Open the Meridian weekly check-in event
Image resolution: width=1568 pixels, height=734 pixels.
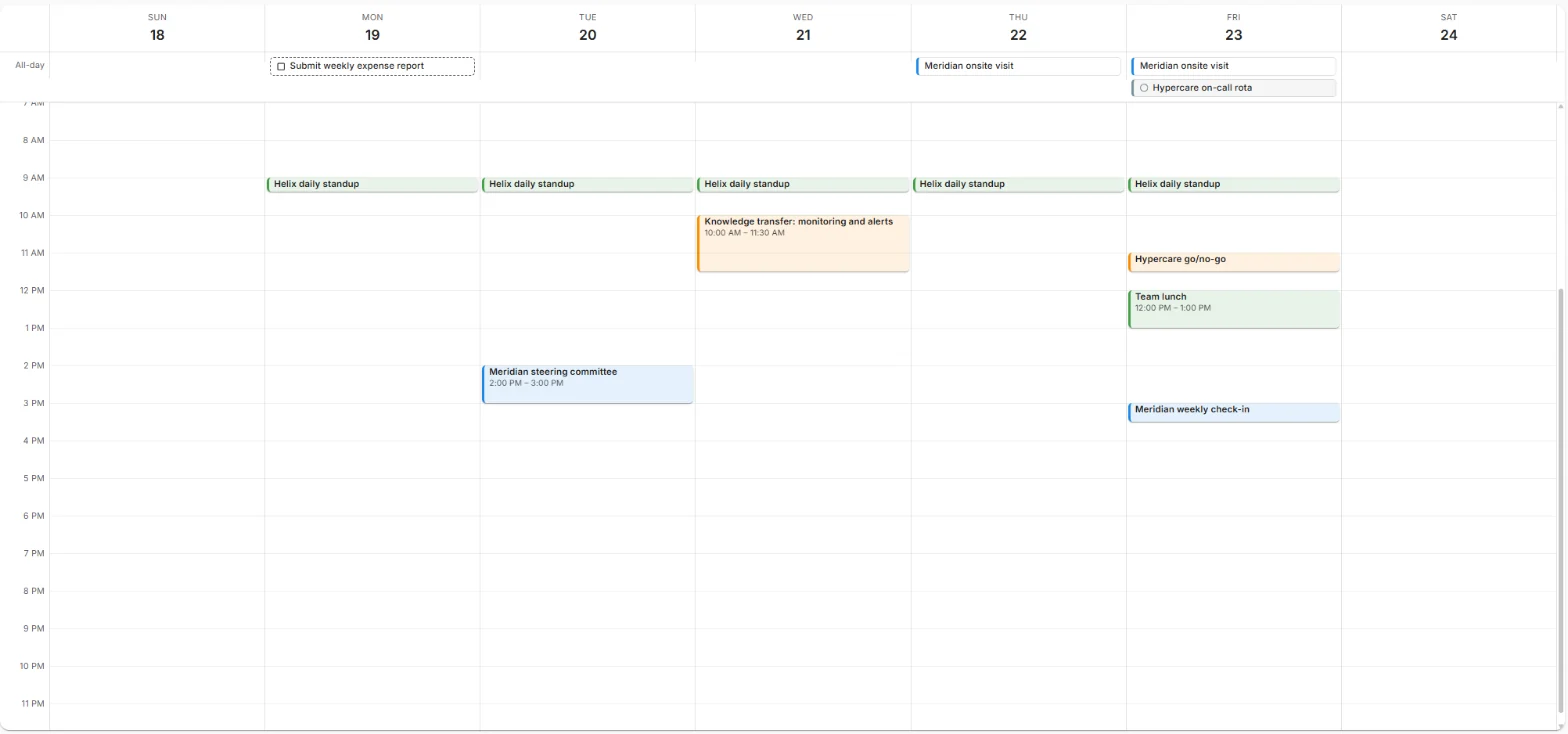tap(1233, 412)
